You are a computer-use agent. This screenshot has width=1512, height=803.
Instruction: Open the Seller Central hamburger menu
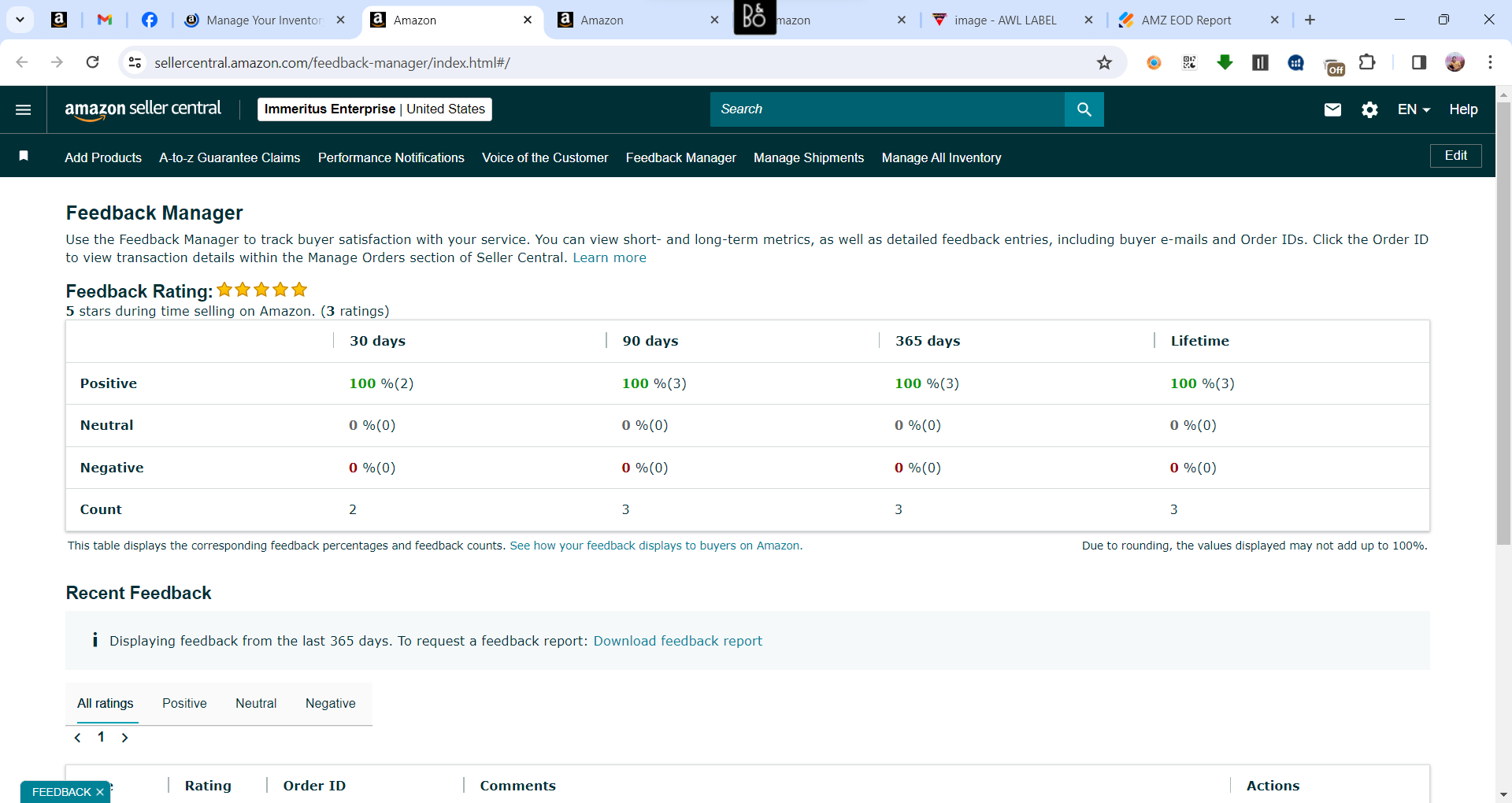[24, 109]
